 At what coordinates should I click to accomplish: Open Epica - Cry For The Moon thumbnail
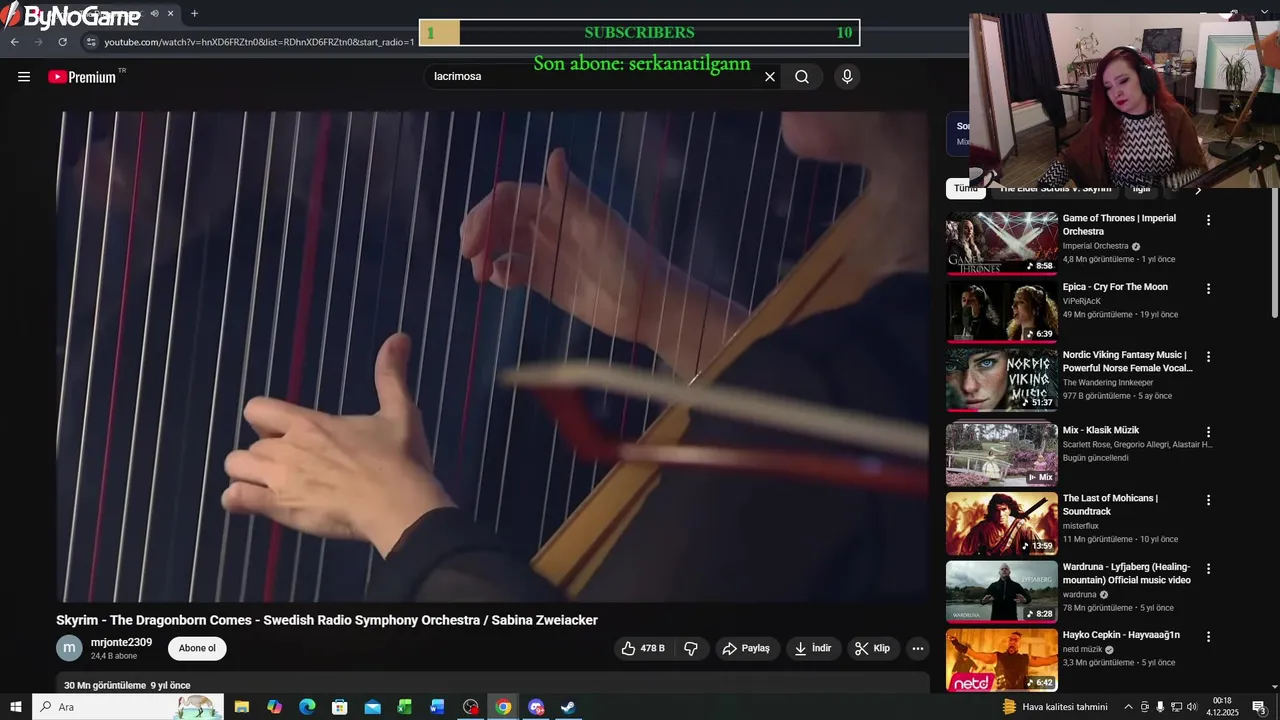1002,312
